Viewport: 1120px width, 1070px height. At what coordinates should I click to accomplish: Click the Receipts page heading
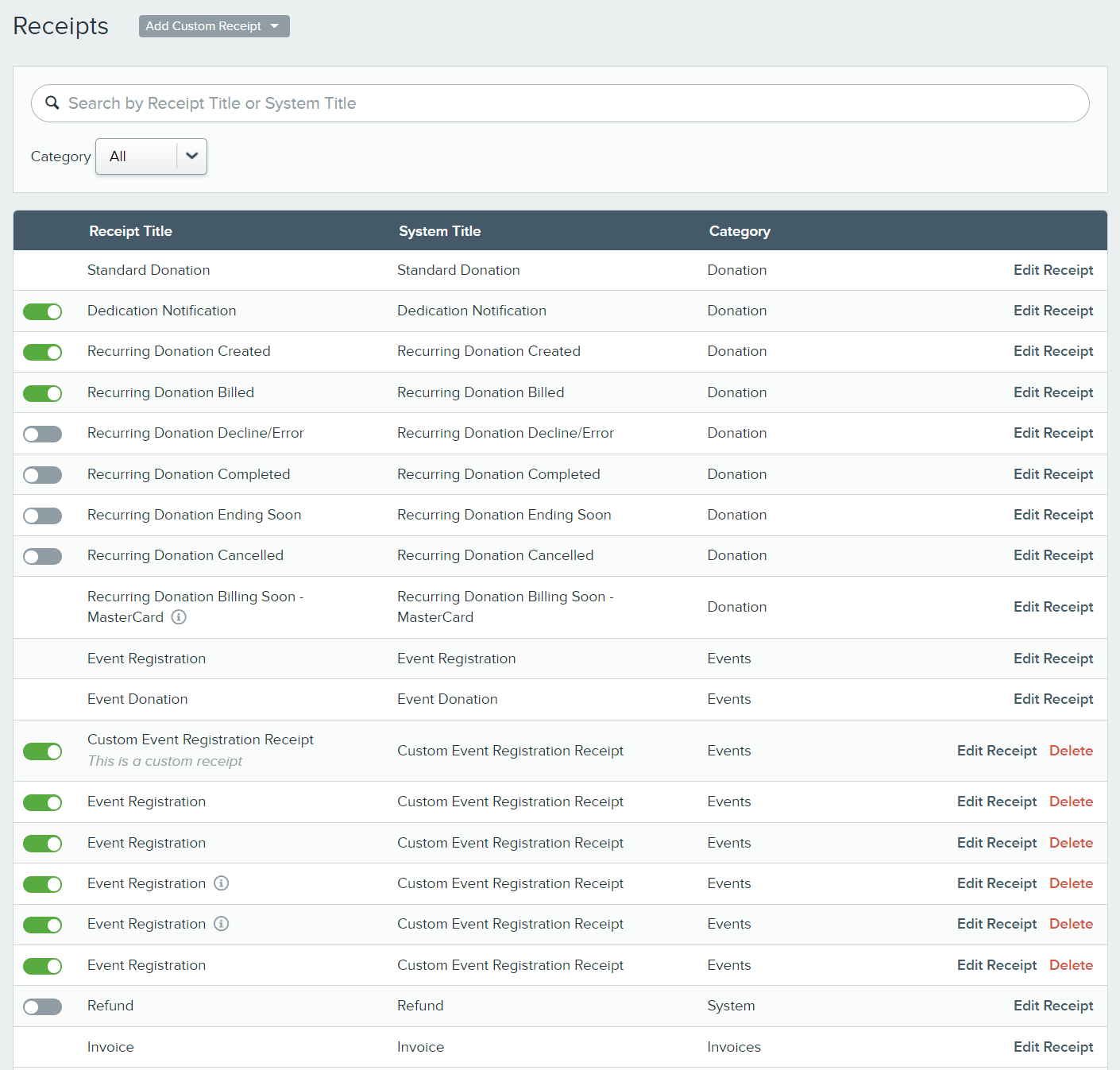coord(61,26)
